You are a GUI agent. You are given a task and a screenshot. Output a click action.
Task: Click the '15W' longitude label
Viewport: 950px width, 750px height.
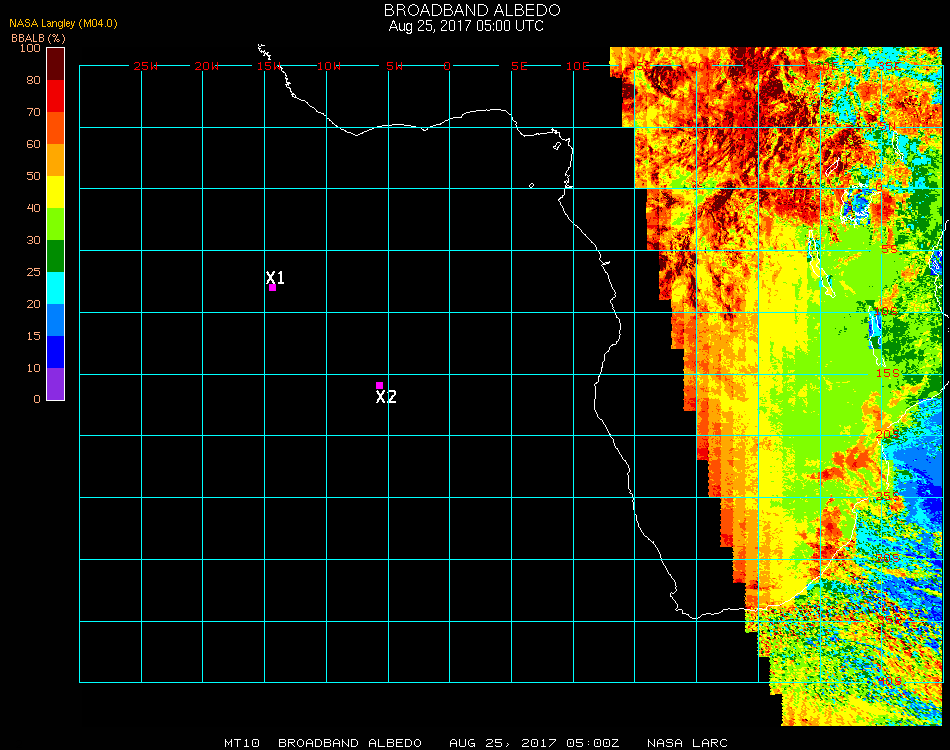[268, 66]
